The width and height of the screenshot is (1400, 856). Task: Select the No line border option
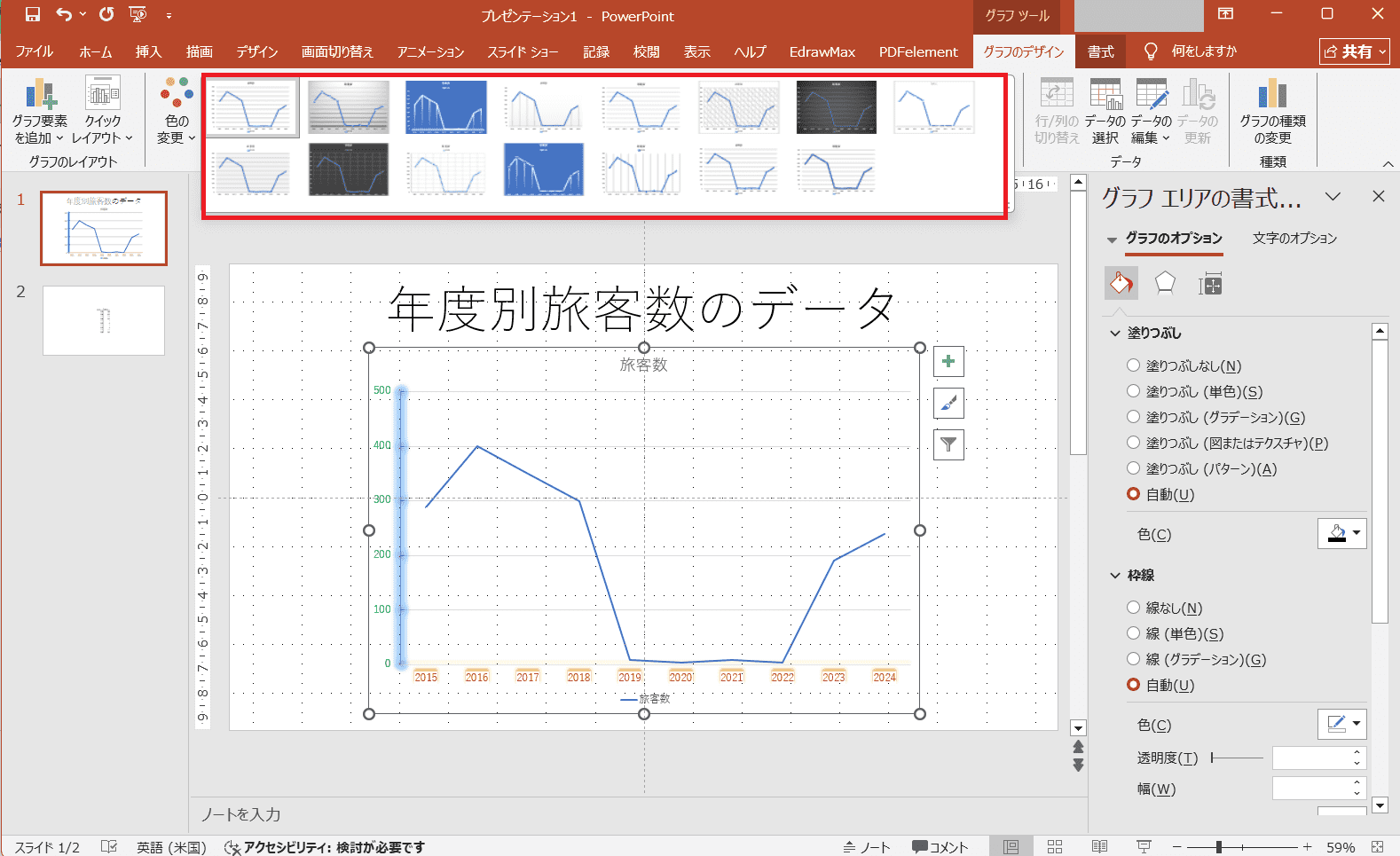1133,608
